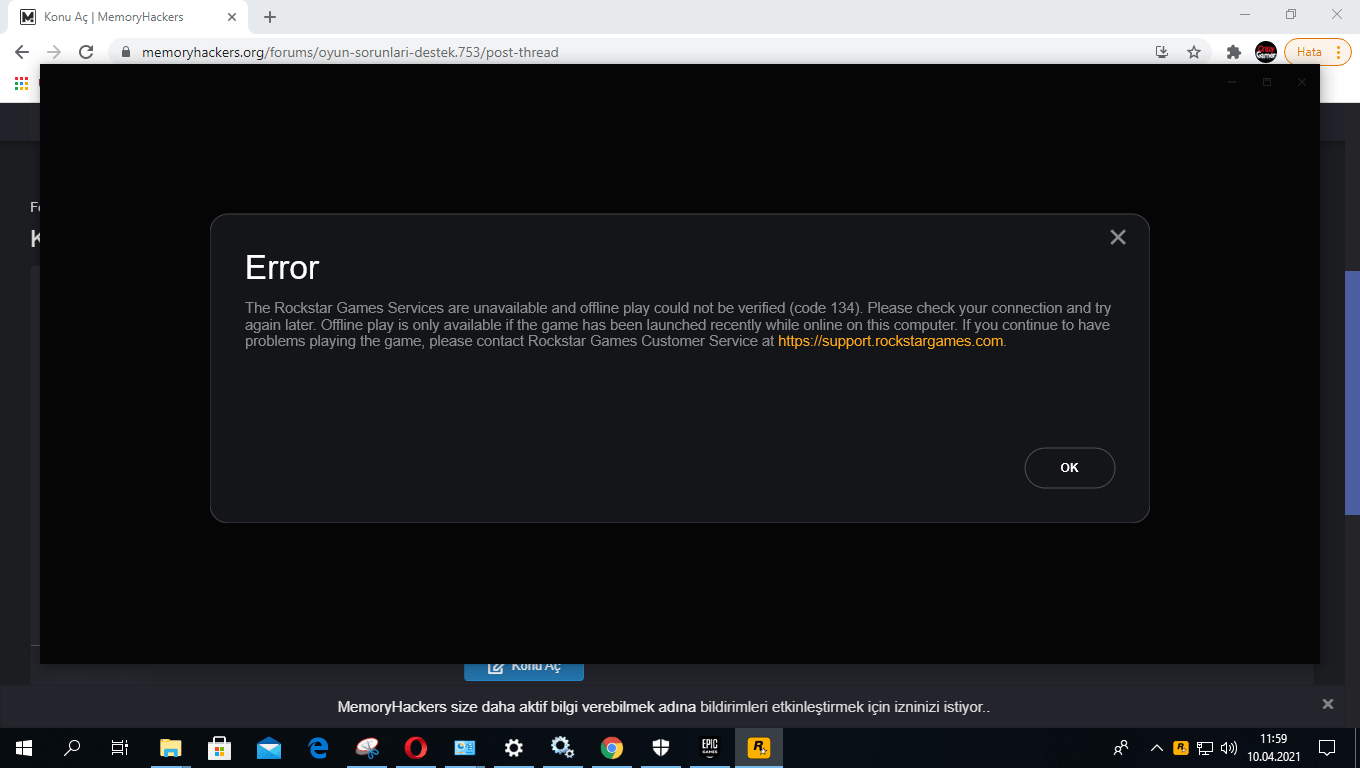Dismiss the MemoryHackers notification bar
This screenshot has height=768, width=1360.
[x=1328, y=704]
